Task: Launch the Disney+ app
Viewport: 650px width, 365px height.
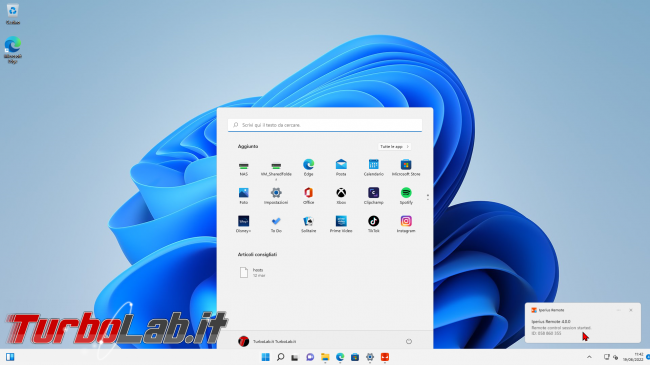Action: coord(243,224)
